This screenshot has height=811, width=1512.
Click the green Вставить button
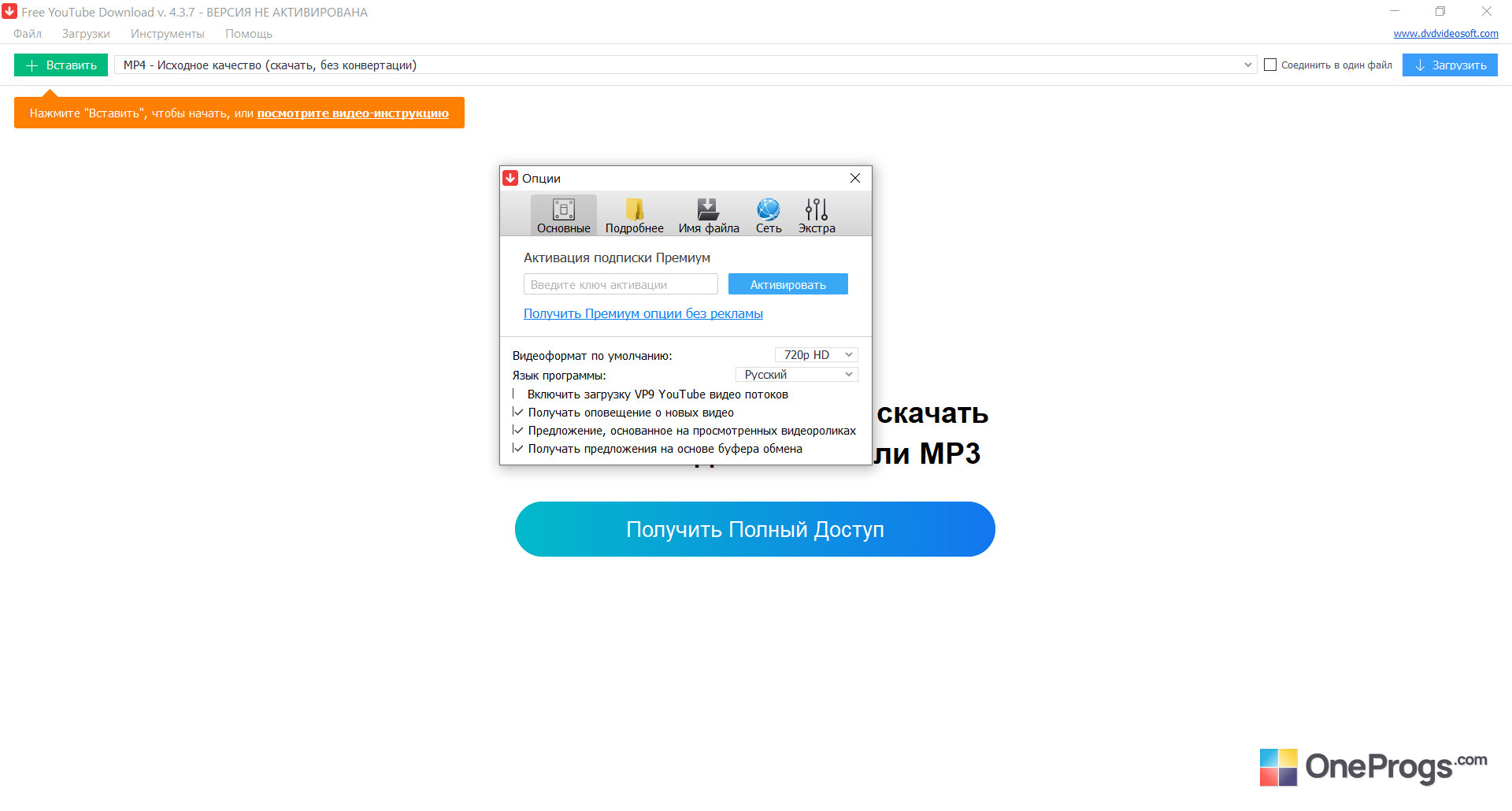(x=61, y=65)
